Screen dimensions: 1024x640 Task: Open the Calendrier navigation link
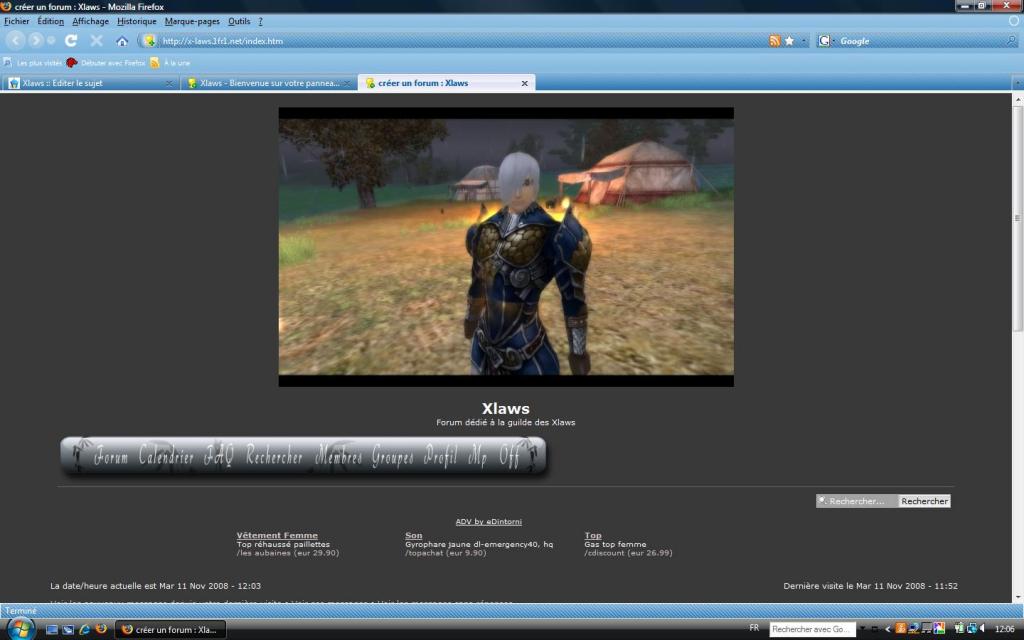[x=166, y=456]
